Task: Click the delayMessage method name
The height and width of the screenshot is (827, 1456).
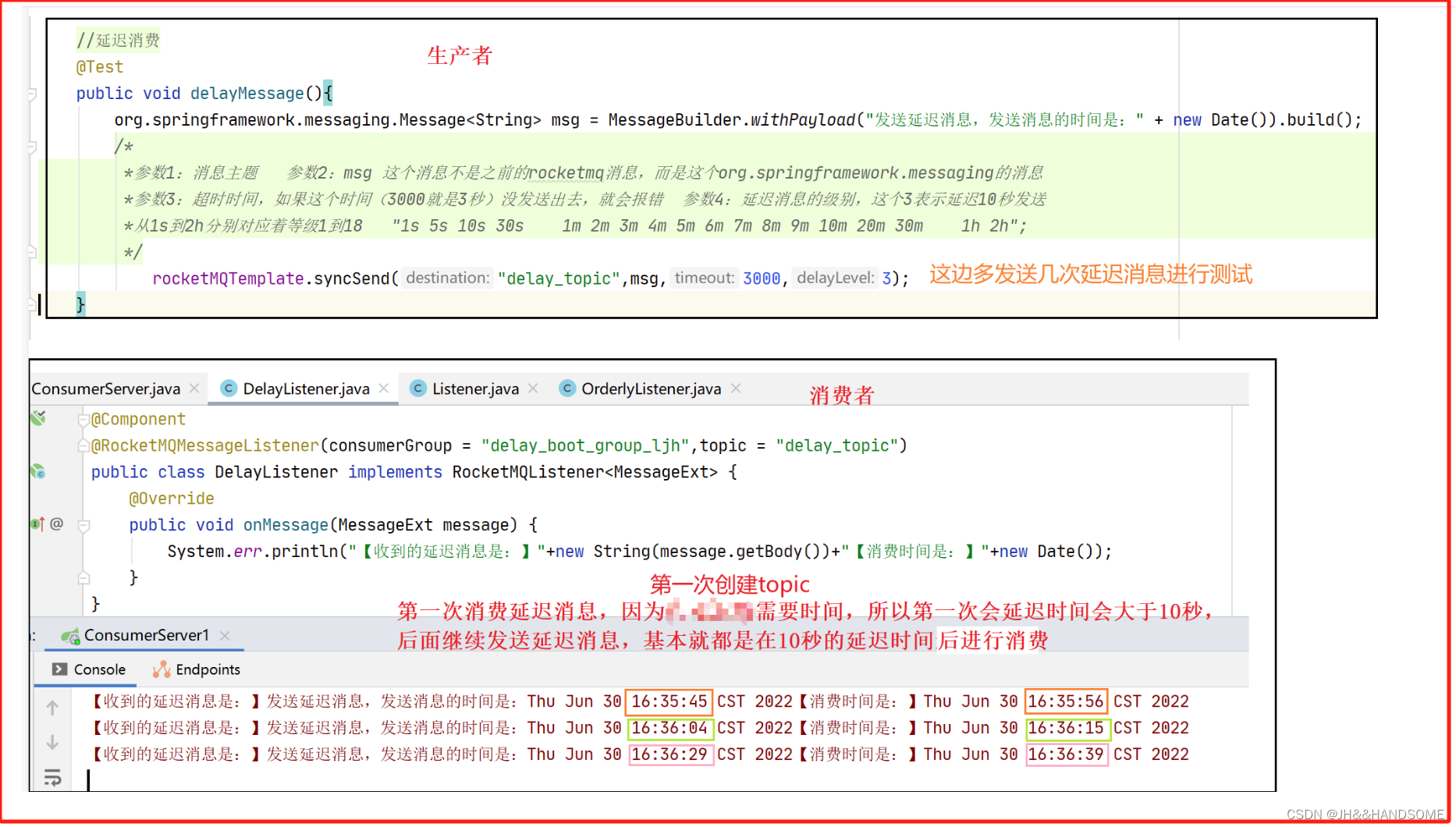Action: click(x=247, y=94)
